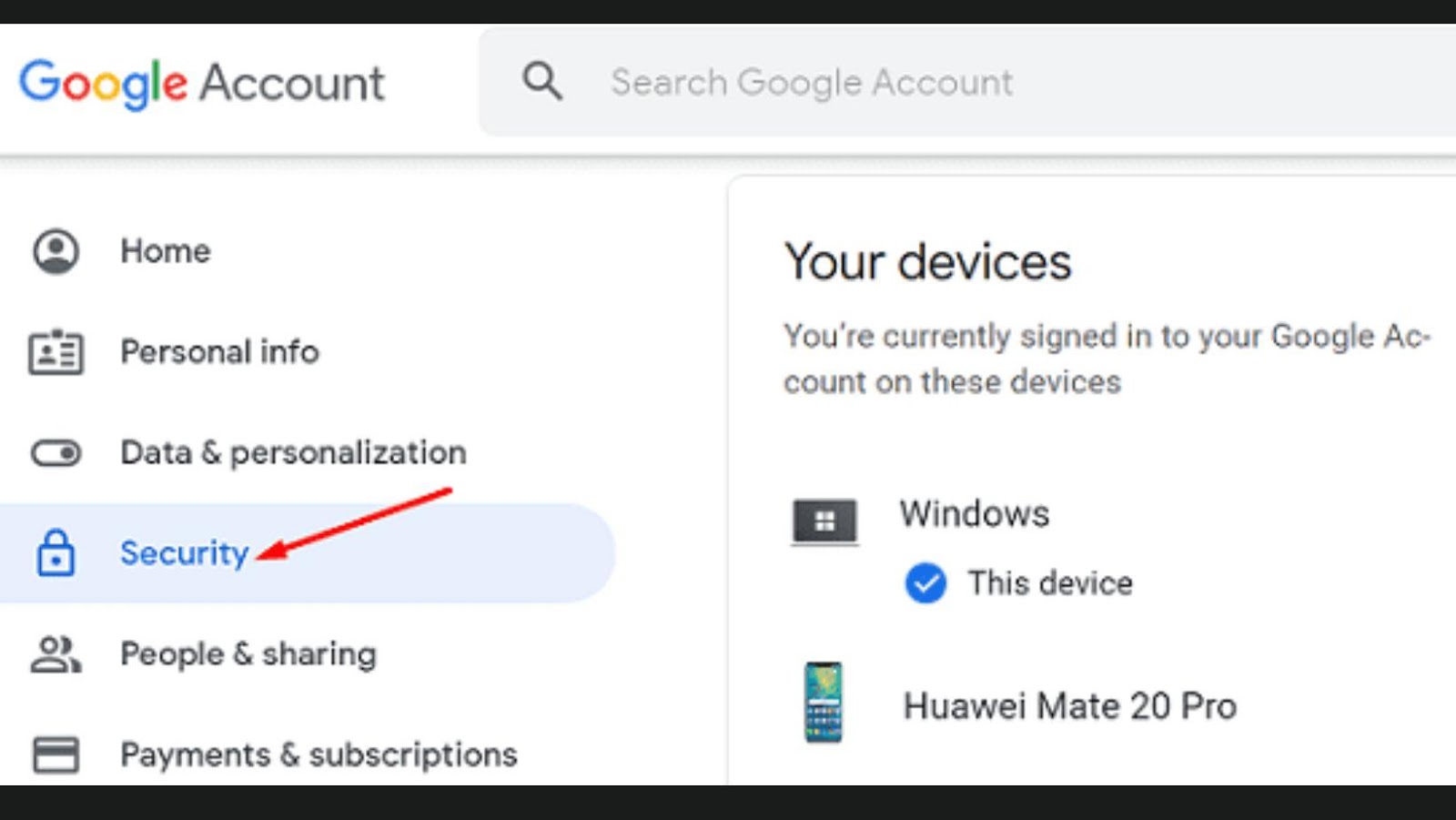This screenshot has width=1456, height=820.
Task: Click the Security padlock icon
Action: (55, 553)
